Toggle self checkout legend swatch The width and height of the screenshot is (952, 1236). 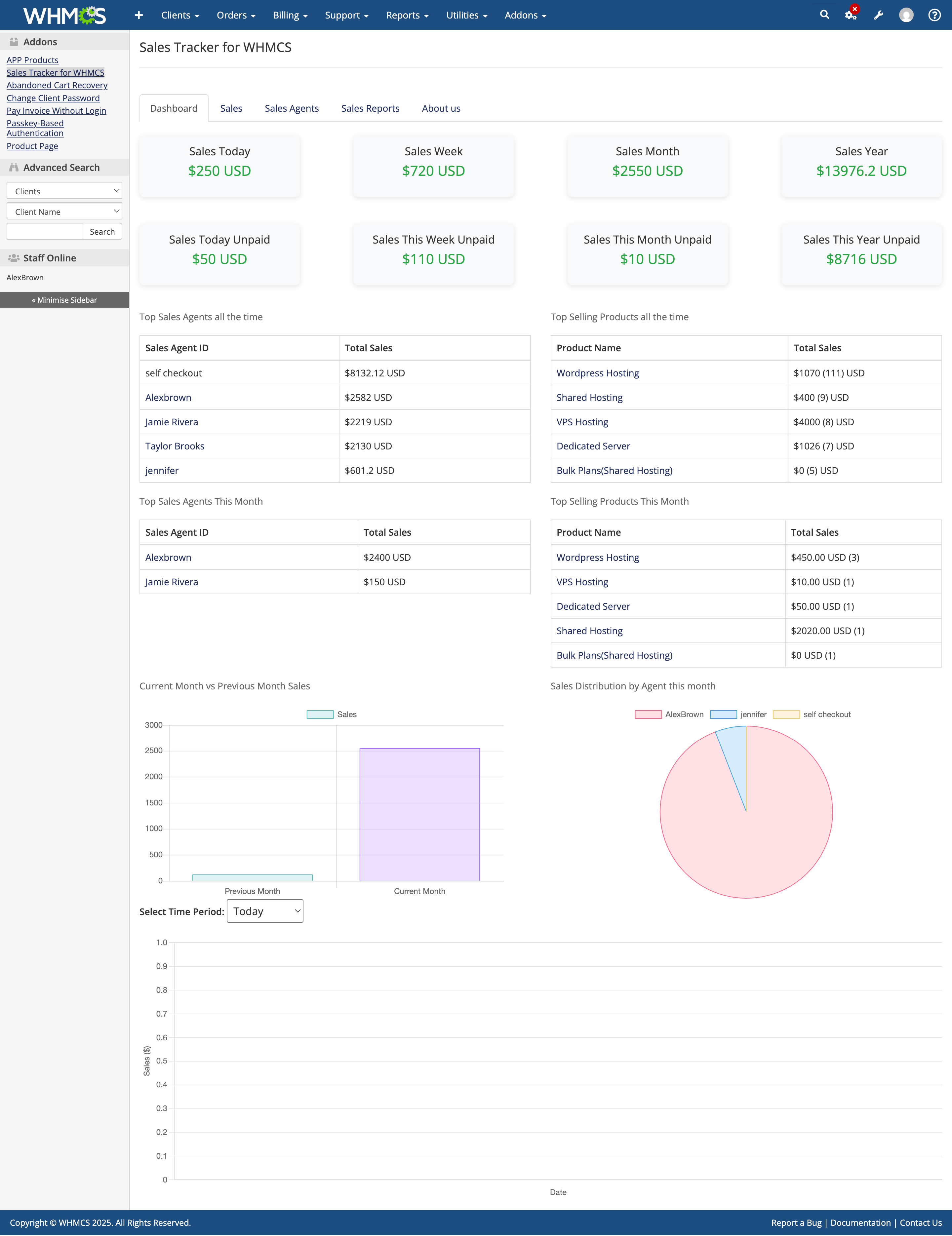tap(786, 714)
